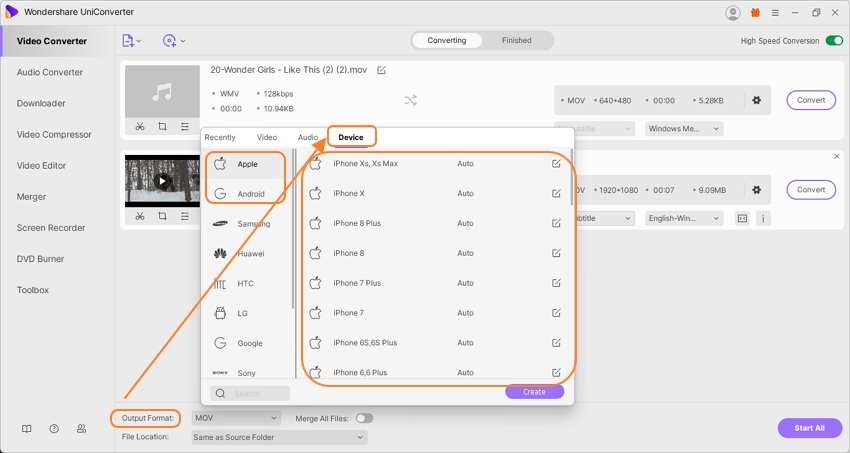Click Convert for the second file
Viewport: 850px width, 453px height.
(811, 190)
